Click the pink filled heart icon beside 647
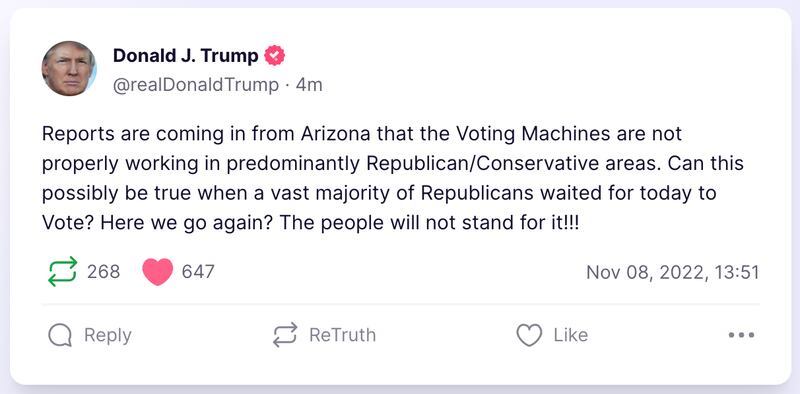Viewport: 800px width, 394px height. [x=158, y=272]
